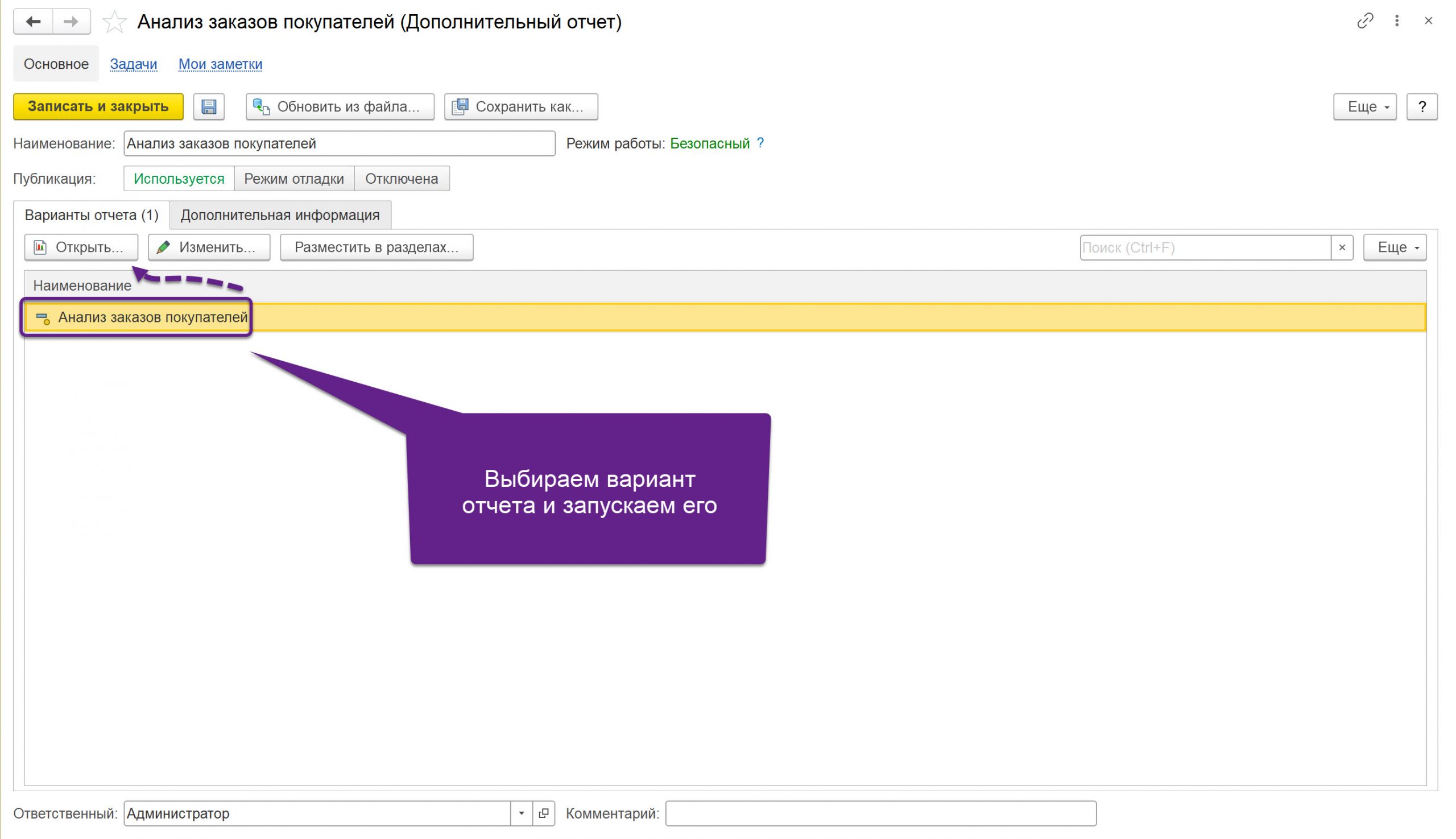
Task: Go forward with the right arrow
Action: coord(72,22)
